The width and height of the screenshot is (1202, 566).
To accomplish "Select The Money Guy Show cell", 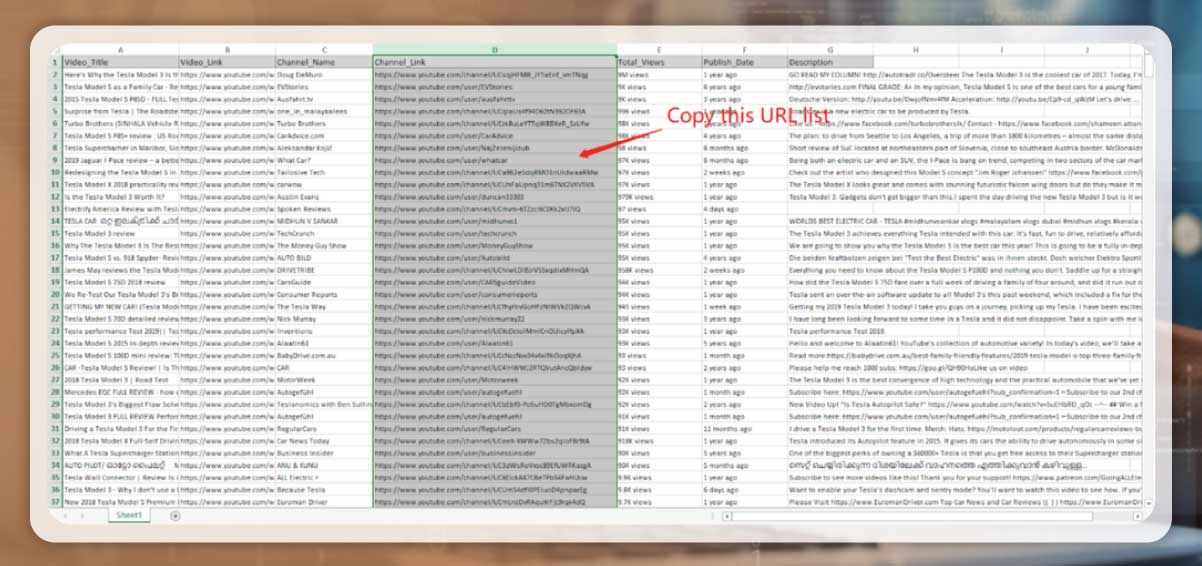I will 324,246.
